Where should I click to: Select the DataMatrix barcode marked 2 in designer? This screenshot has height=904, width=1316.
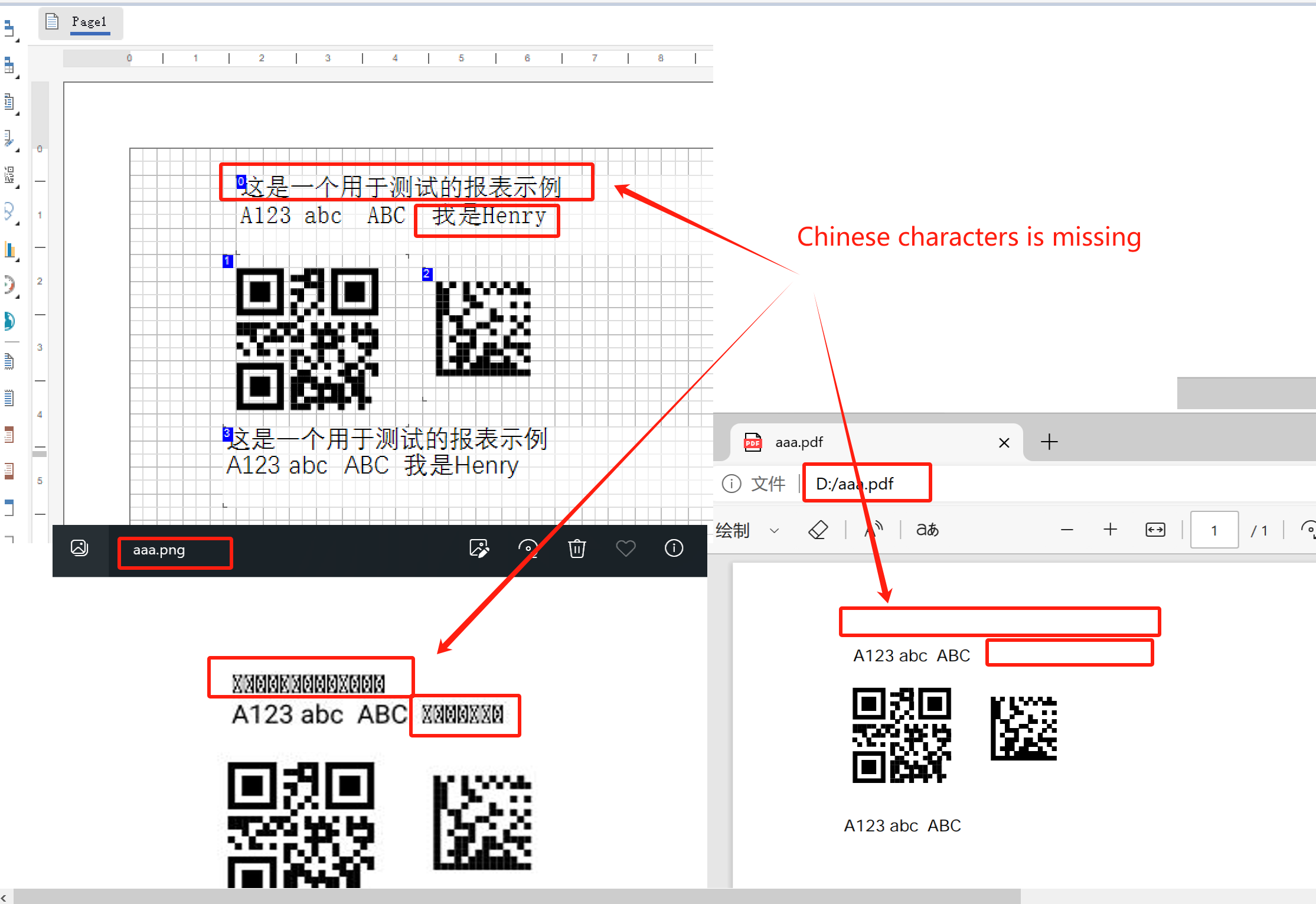coord(483,328)
